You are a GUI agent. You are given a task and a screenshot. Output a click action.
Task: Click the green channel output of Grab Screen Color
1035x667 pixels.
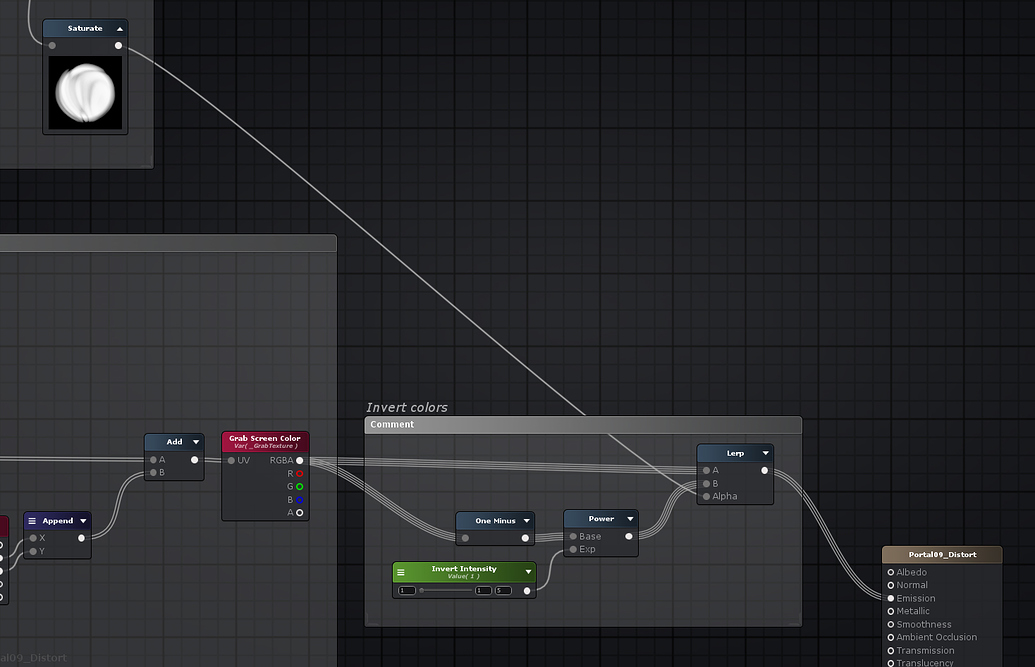[x=301, y=487]
